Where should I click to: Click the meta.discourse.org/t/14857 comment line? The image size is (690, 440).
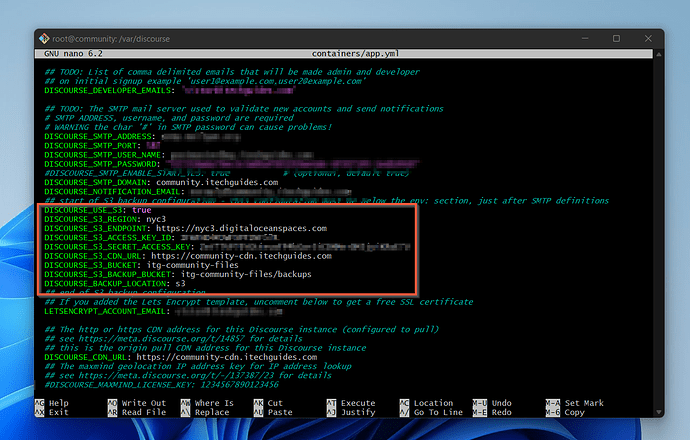173,339
